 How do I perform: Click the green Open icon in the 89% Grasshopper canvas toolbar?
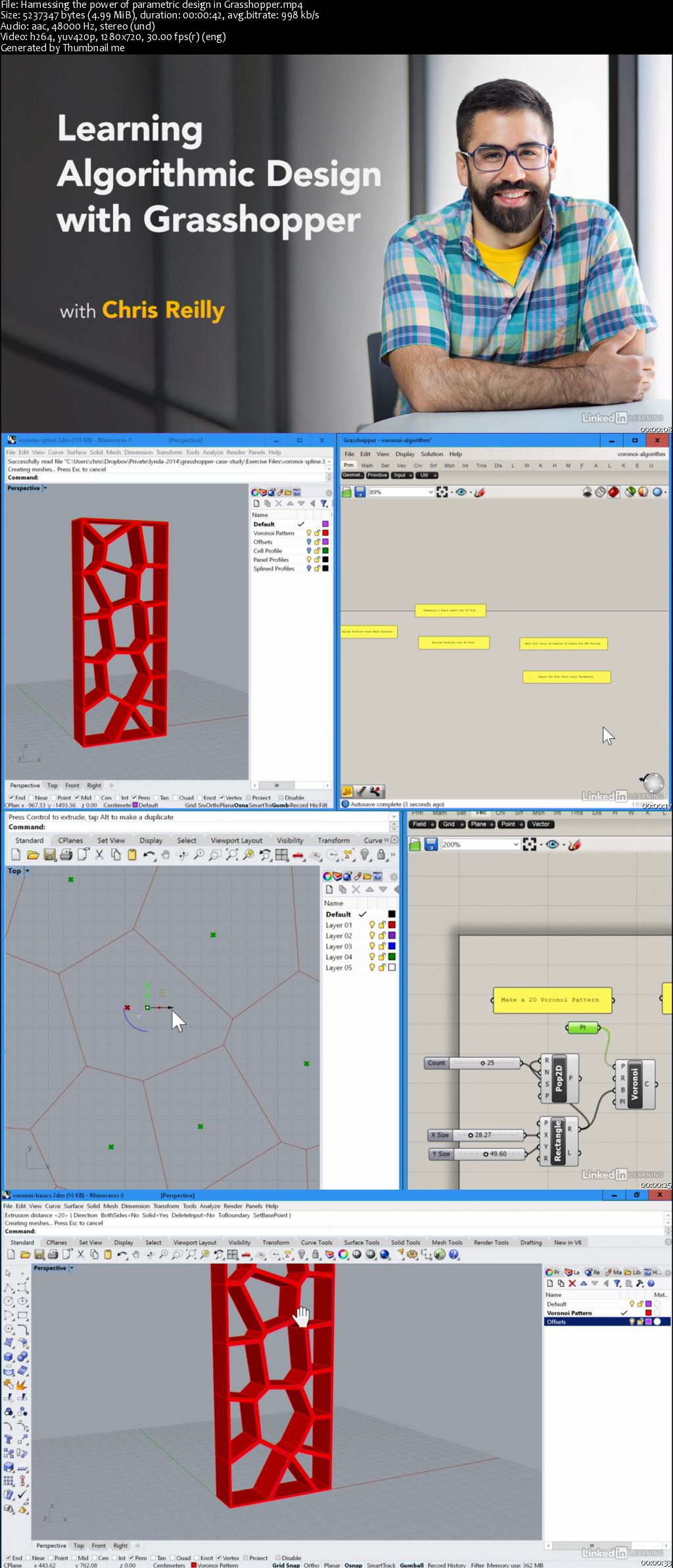coord(346,492)
